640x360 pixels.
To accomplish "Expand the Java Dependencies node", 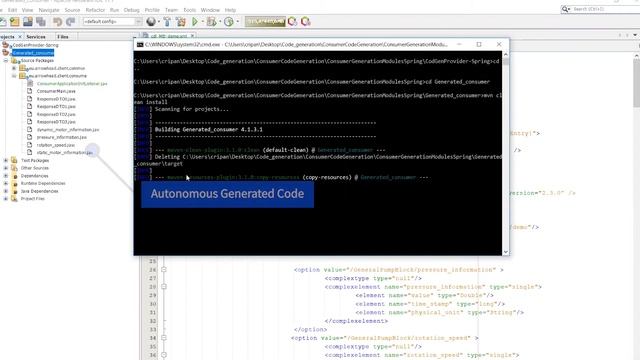I will [x=6, y=191].
